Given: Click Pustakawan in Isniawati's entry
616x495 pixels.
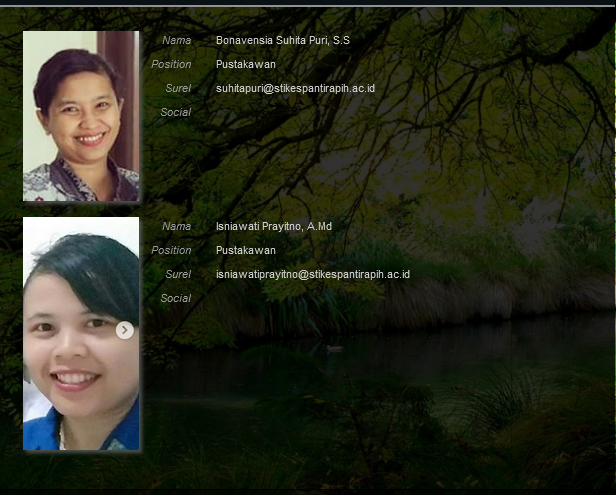Looking at the screenshot, I should tap(245, 251).
